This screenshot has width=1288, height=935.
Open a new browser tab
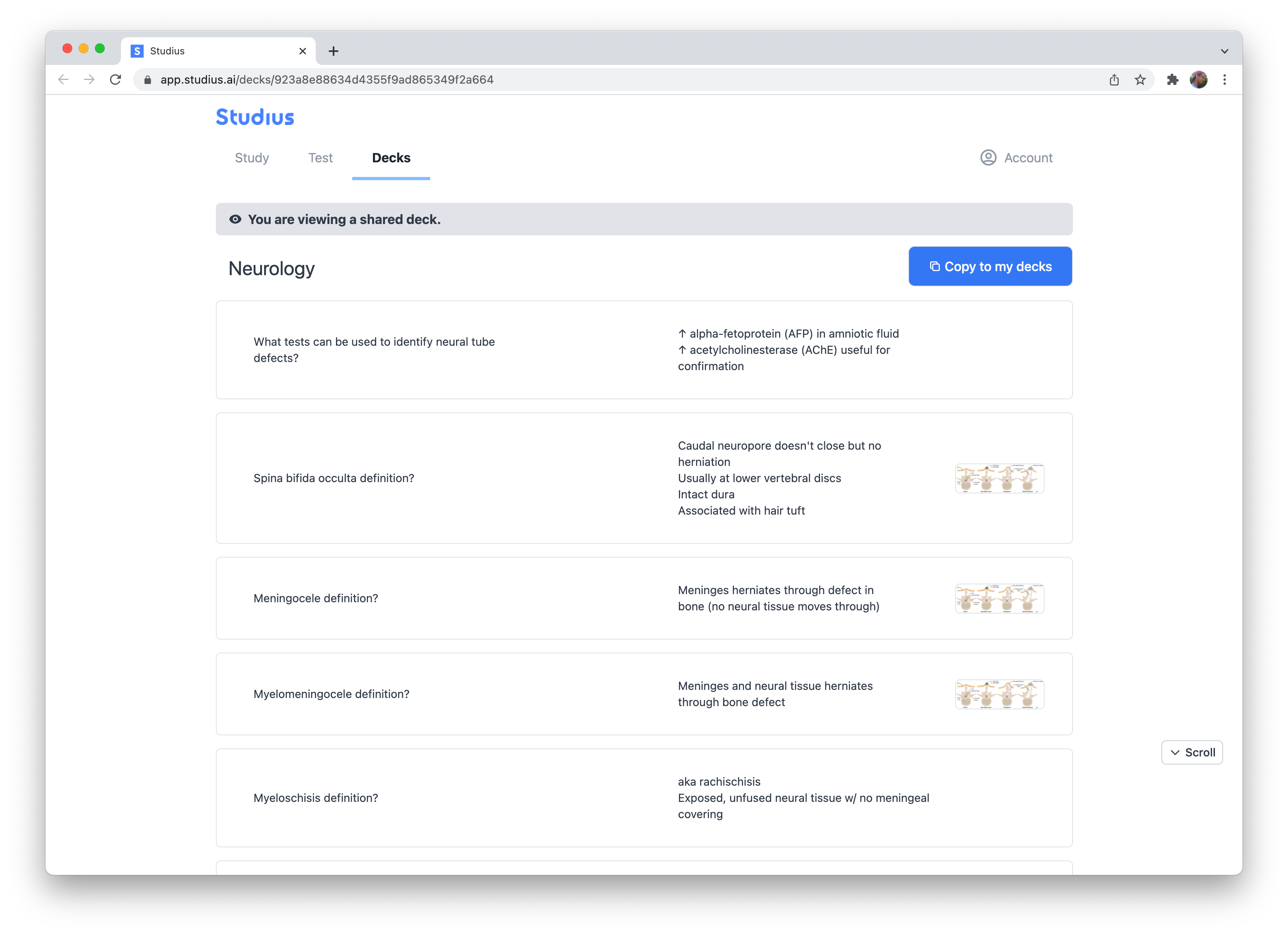(x=333, y=51)
